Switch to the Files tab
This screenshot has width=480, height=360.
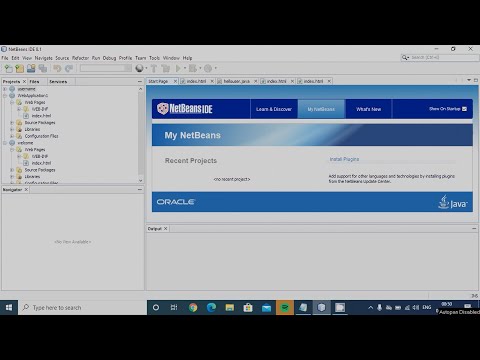click(34, 81)
